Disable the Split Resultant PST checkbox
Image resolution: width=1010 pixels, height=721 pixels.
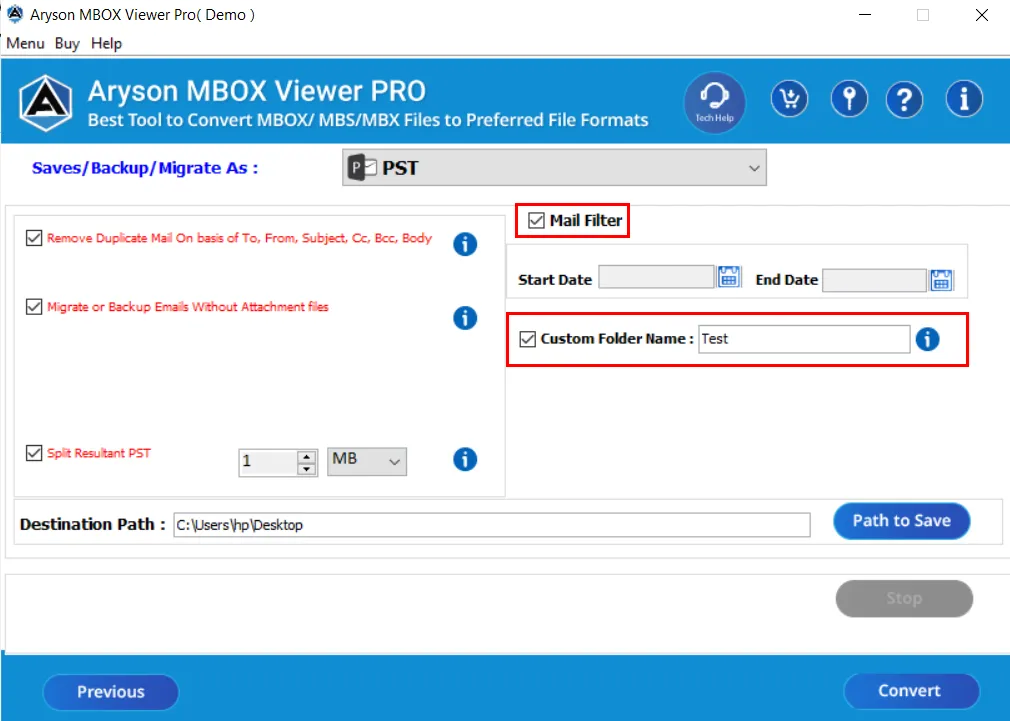tap(34, 453)
